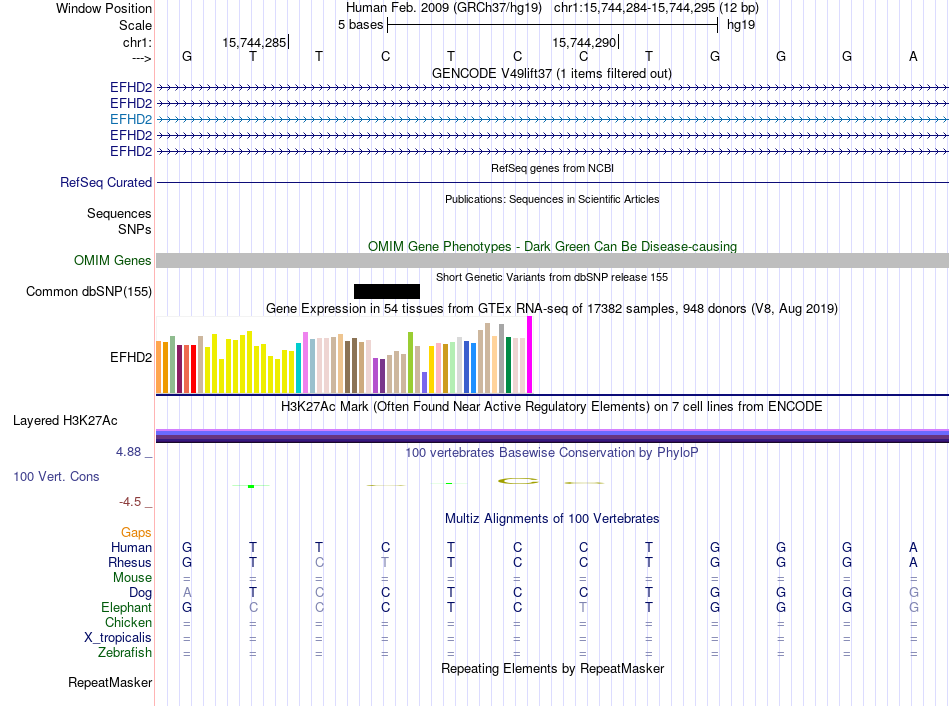Click the OMIM Gene Phenotypes green title
The height and width of the screenshot is (706, 950).
pyautogui.click(x=552, y=246)
